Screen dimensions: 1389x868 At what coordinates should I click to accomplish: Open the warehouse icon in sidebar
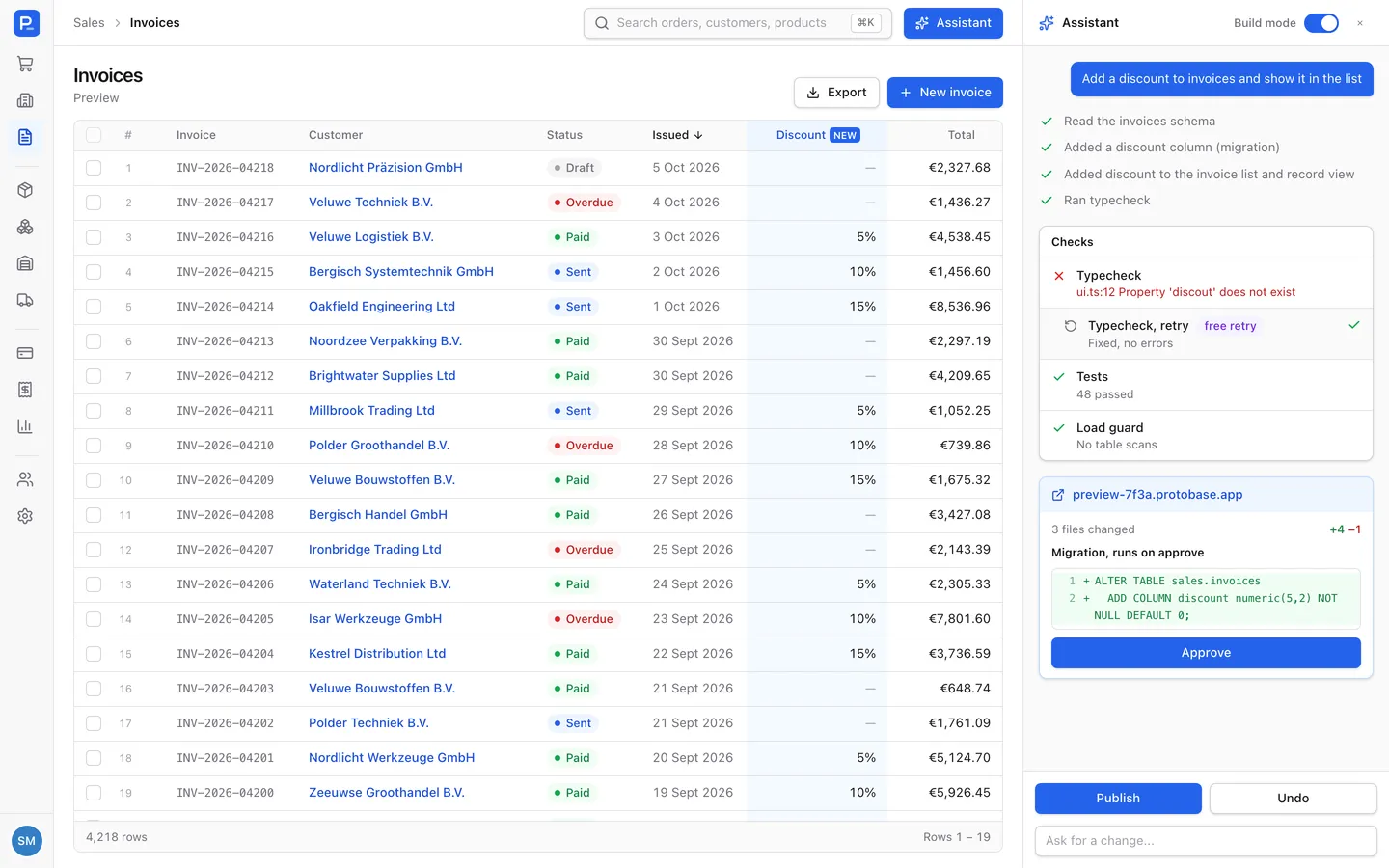26,263
